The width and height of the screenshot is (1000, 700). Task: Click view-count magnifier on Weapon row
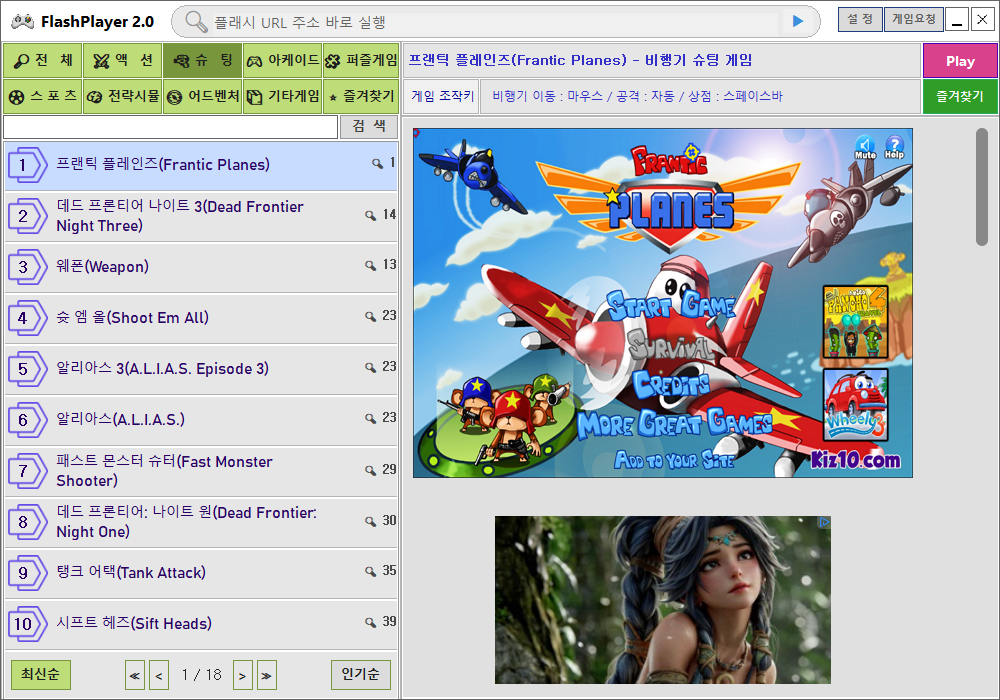(x=371, y=265)
